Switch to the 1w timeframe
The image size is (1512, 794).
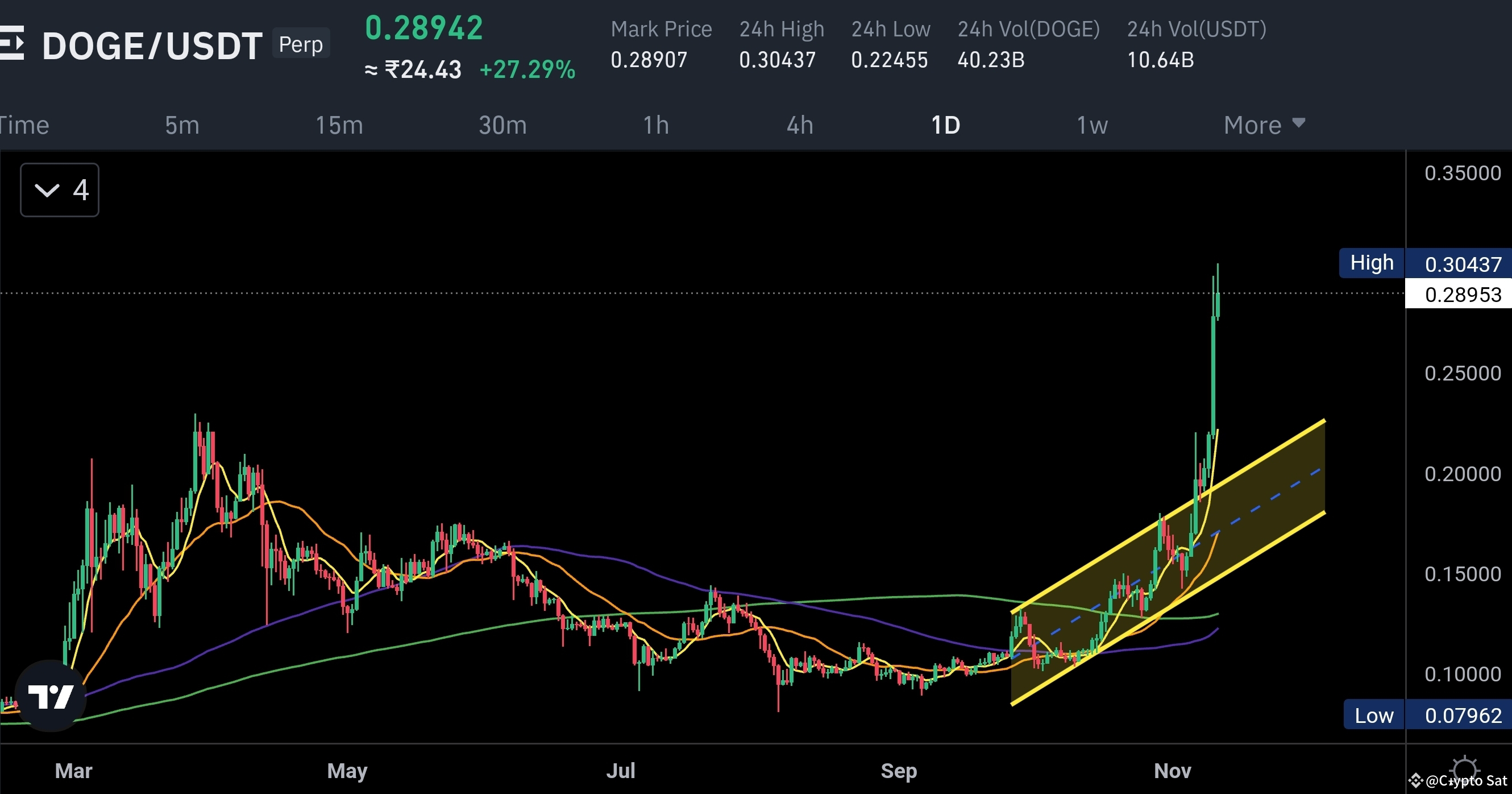[1092, 125]
